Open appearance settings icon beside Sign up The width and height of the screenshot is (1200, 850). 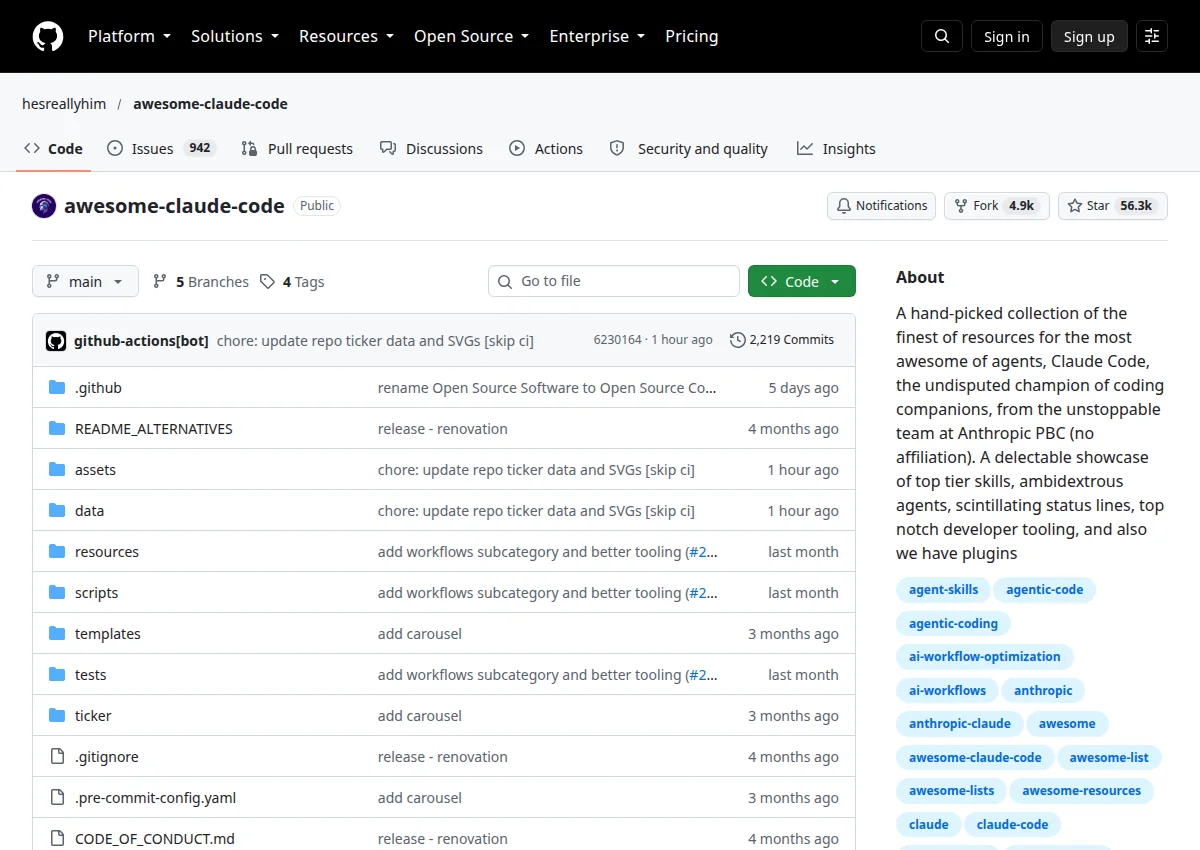pos(1152,36)
